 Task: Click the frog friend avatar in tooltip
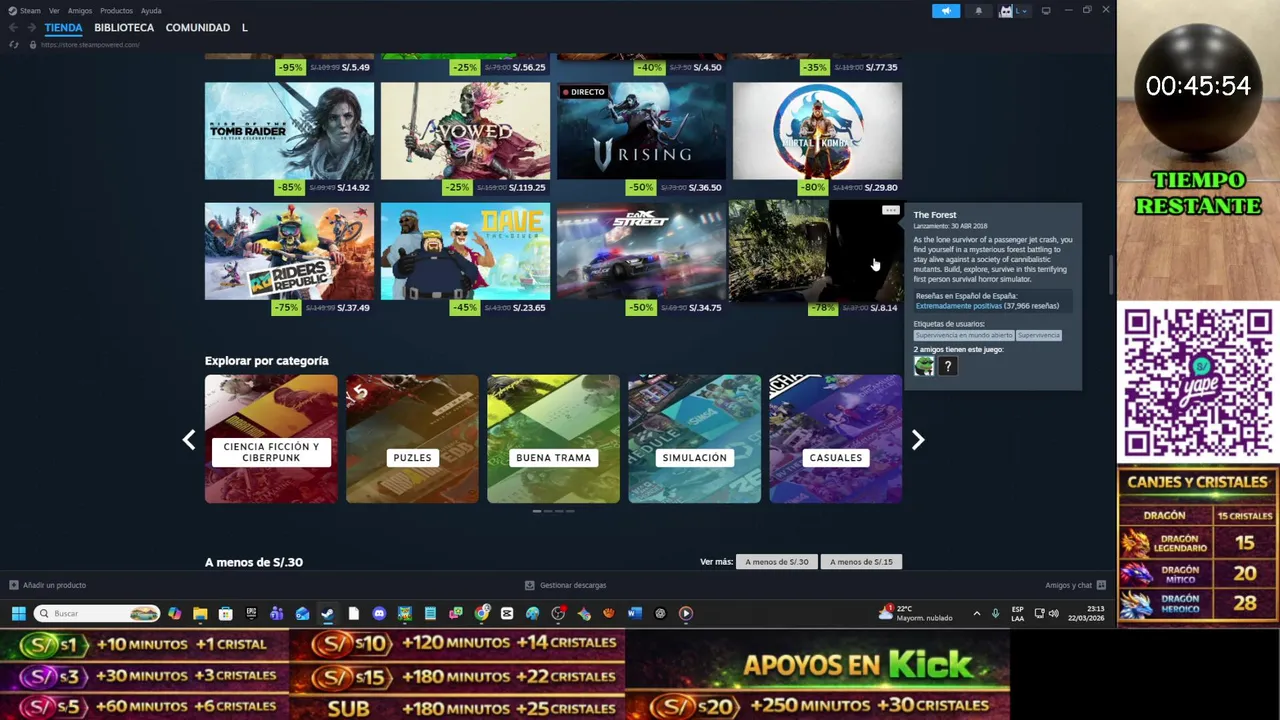point(924,366)
